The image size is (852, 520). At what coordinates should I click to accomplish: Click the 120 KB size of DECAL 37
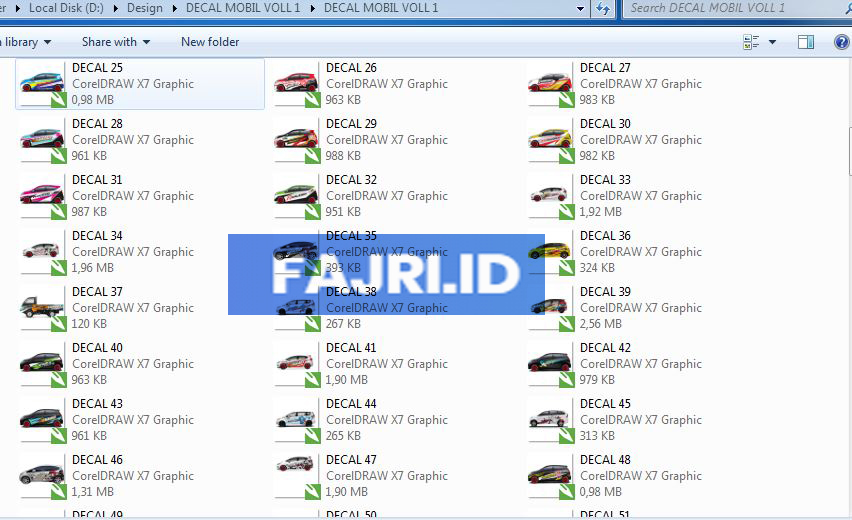click(89, 324)
